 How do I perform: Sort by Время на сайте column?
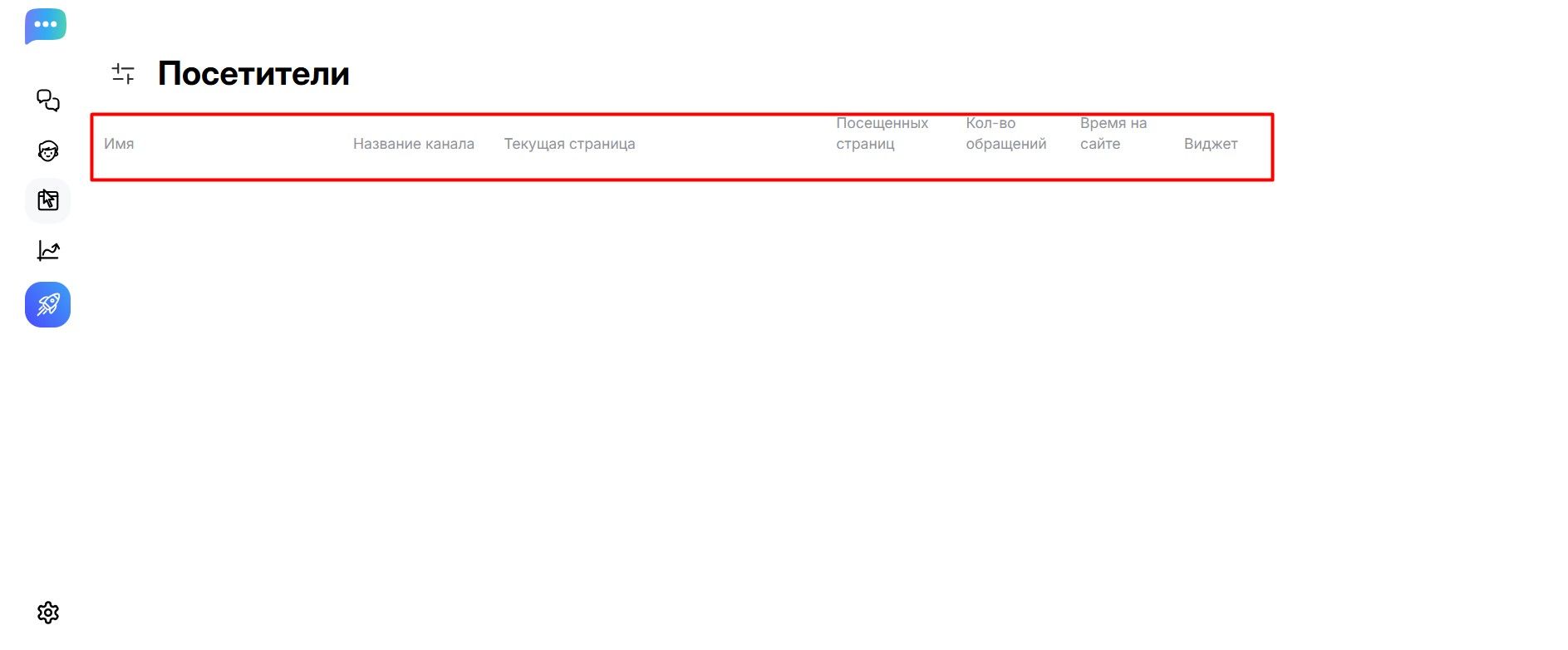click(1113, 134)
